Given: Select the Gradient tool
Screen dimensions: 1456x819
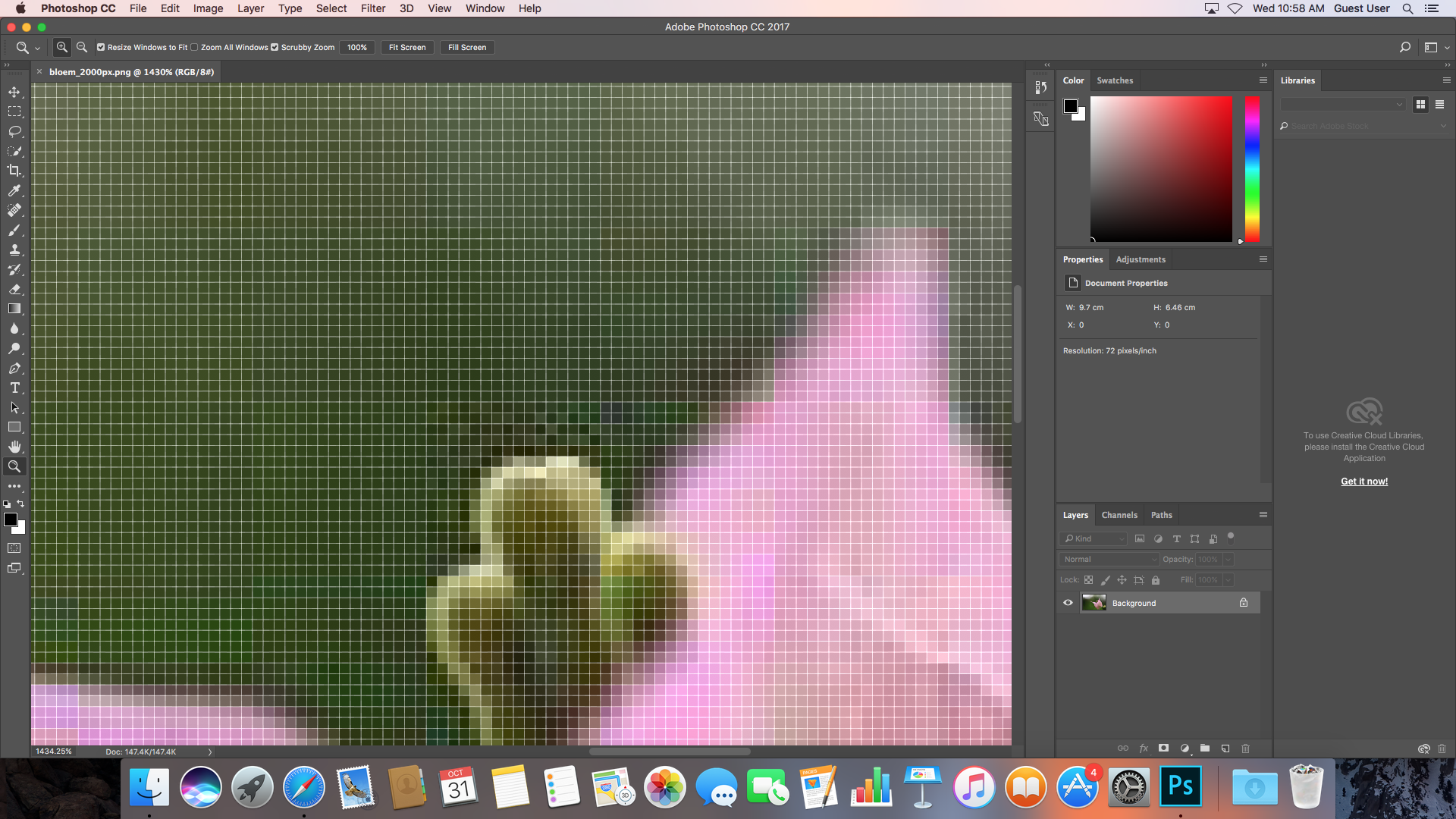Looking at the screenshot, I should 14,309.
